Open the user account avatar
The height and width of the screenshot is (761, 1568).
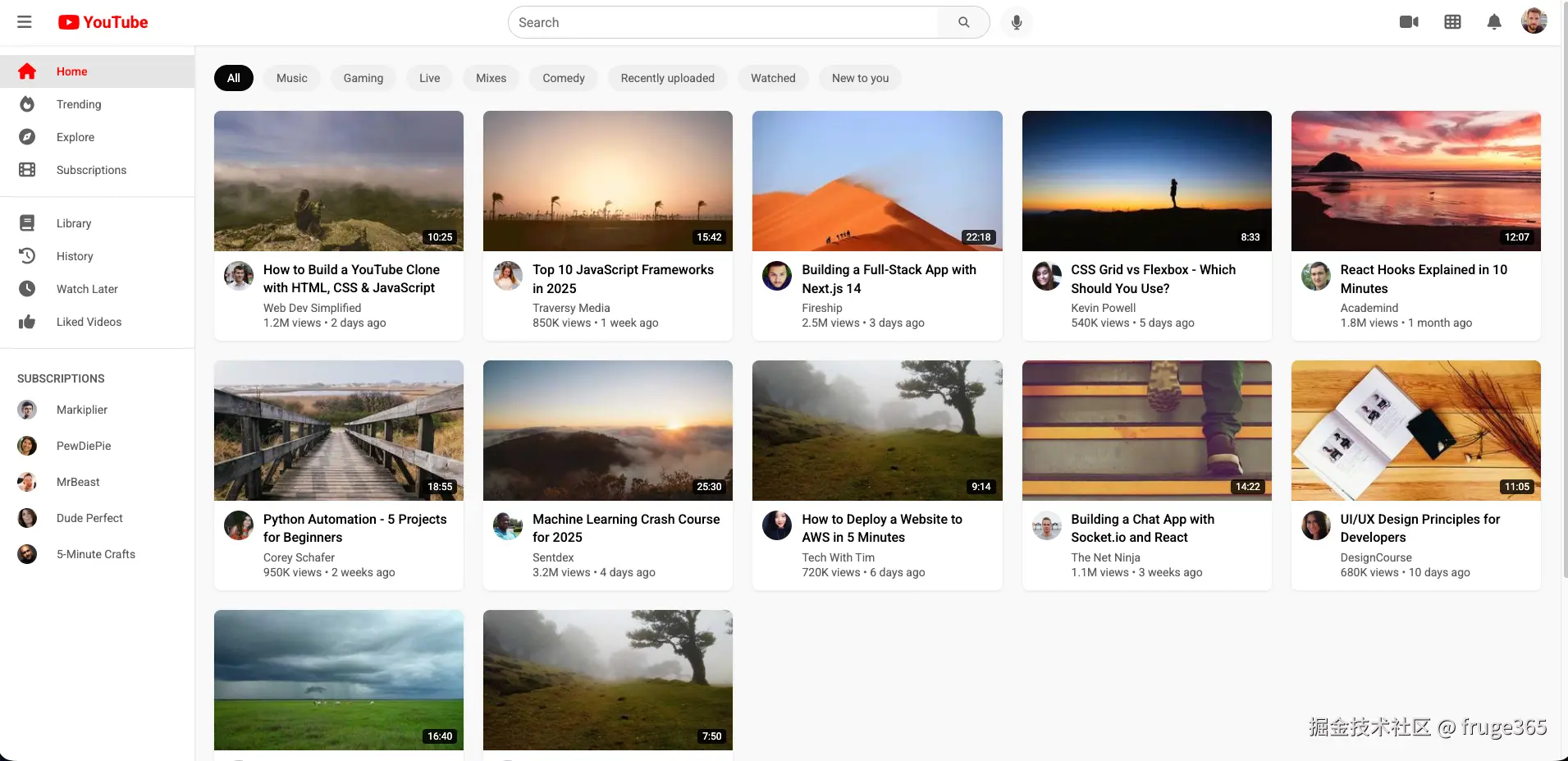pos(1534,21)
